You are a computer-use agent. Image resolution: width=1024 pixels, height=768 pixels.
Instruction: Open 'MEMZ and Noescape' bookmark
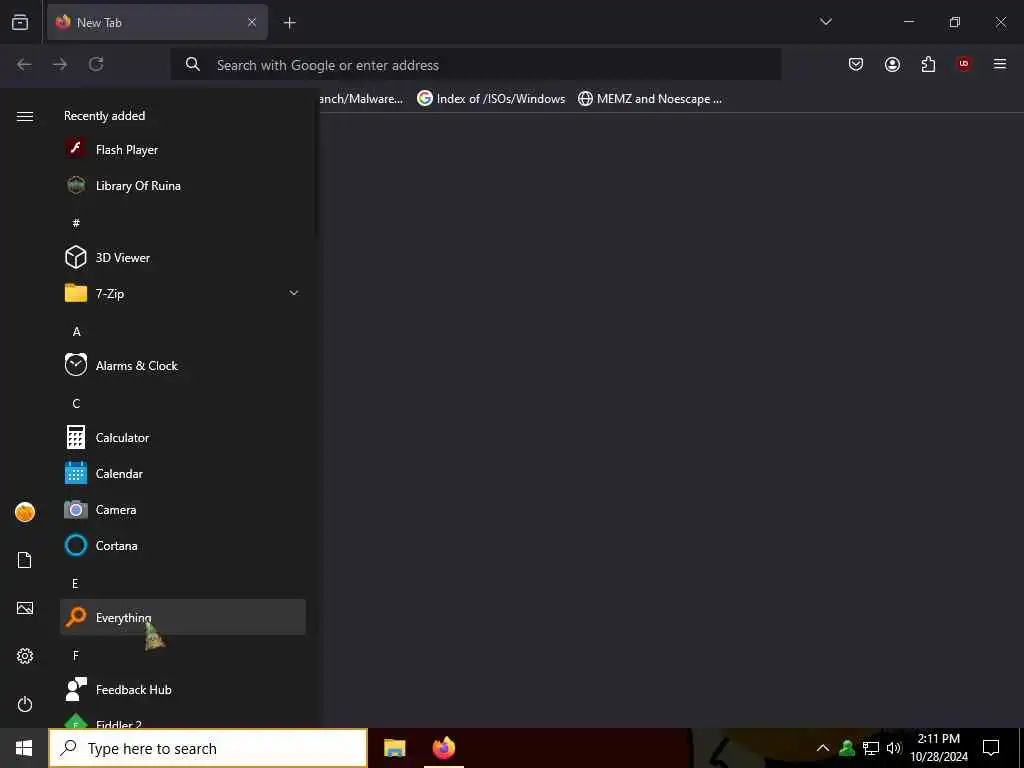[650, 99]
